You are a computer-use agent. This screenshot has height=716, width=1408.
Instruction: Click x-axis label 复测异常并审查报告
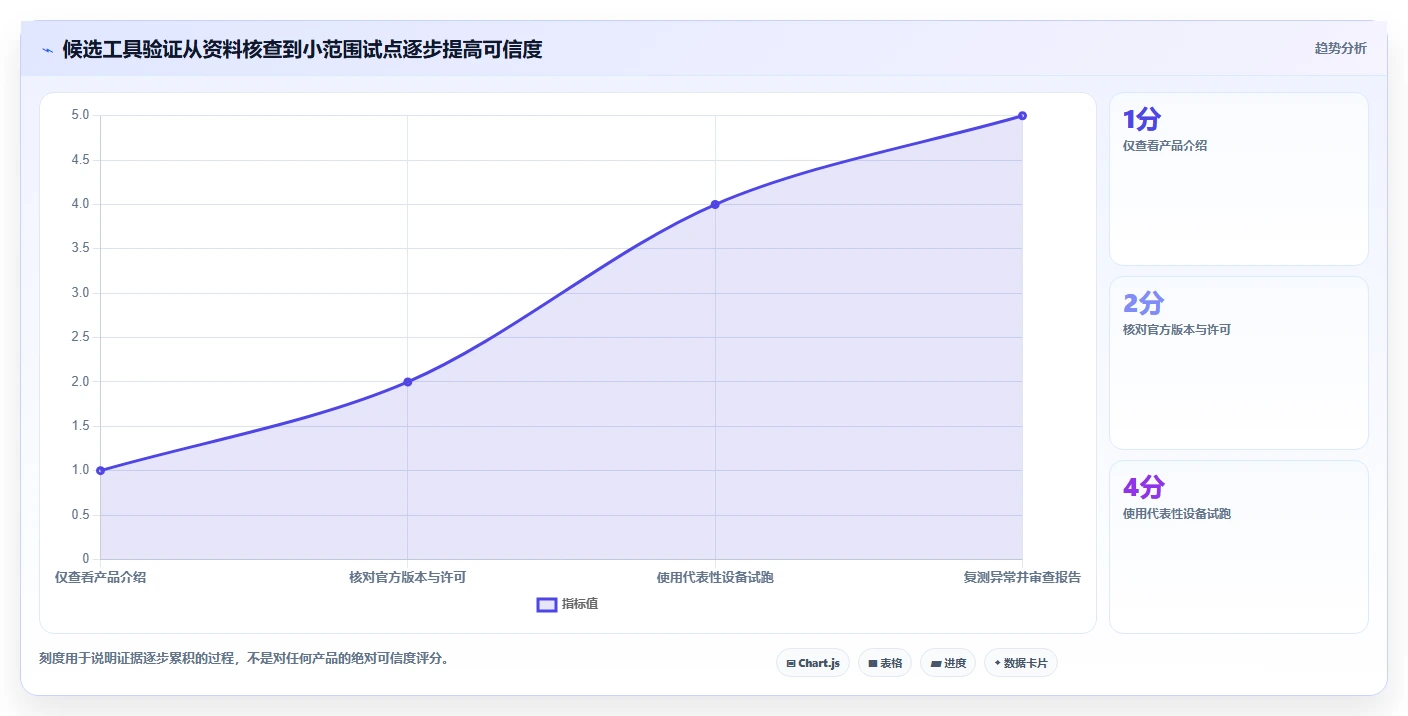[x=1022, y=577]
